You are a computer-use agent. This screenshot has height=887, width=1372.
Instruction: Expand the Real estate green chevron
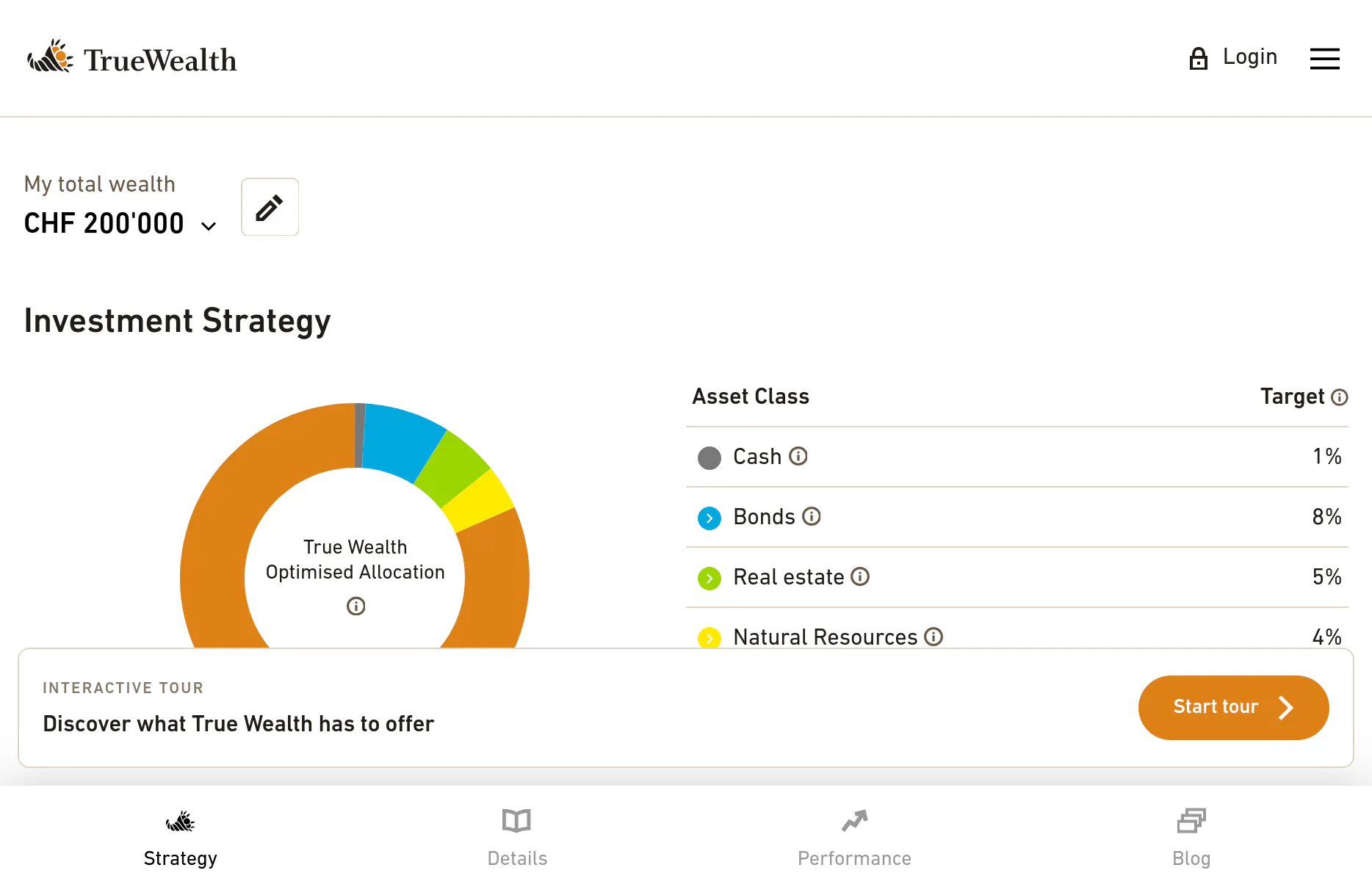pyautogui.click(x=710, y=578)
